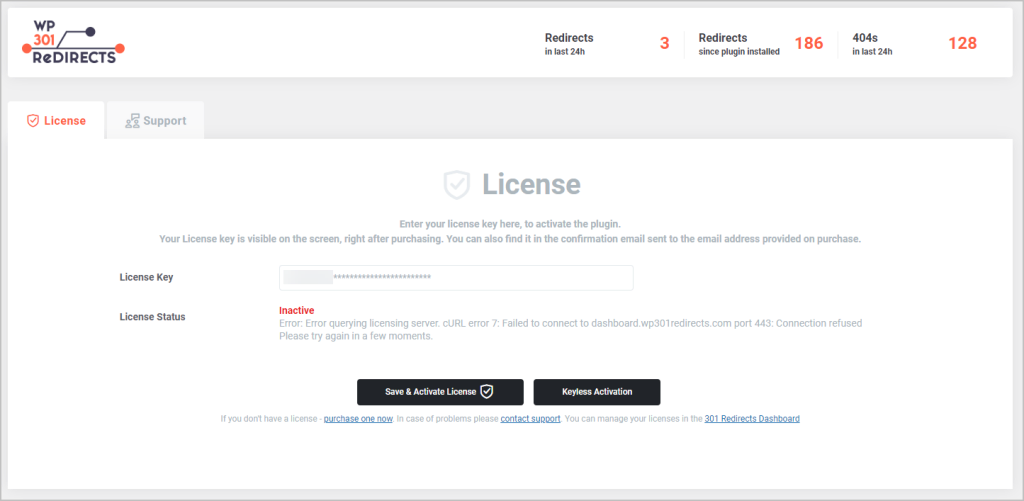
Task: Click the large 'License' heading text
Action: click(532, 185)
